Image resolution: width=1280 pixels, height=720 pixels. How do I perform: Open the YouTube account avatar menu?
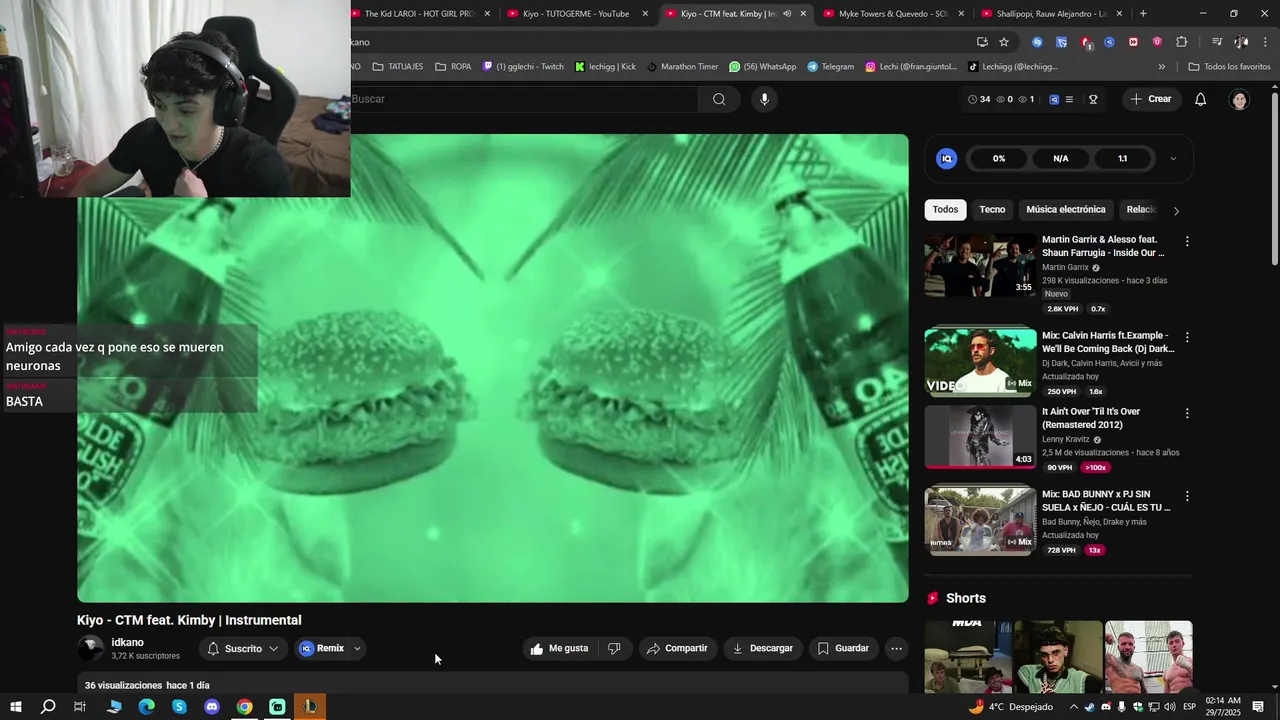point(1240,99)
